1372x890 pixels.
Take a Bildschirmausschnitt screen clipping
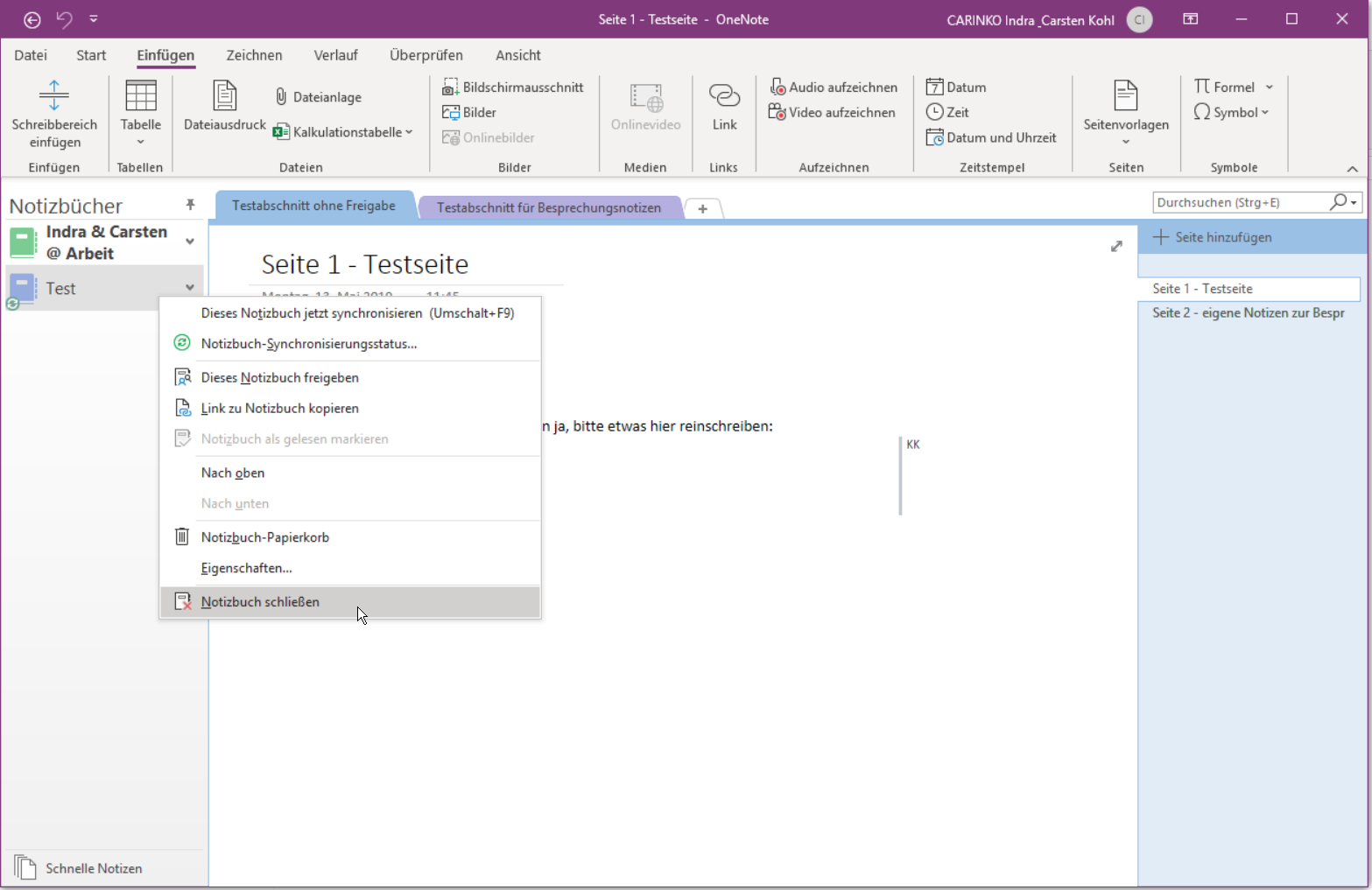coord(513,88)
